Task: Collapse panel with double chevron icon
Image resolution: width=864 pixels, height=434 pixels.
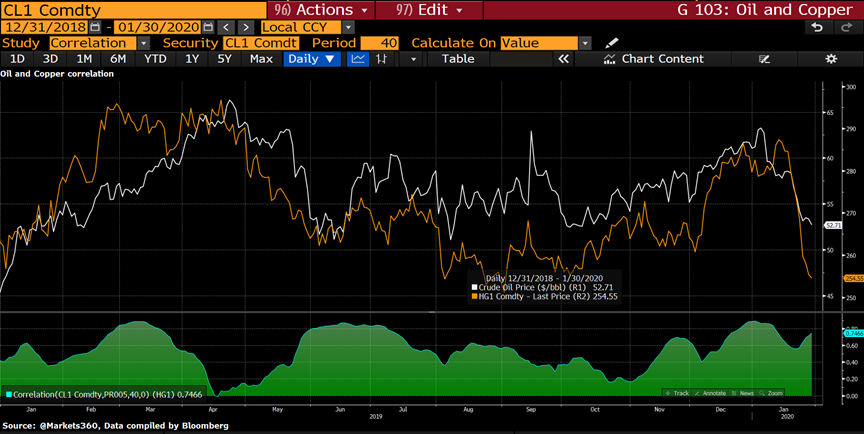Action: (563, 59)
